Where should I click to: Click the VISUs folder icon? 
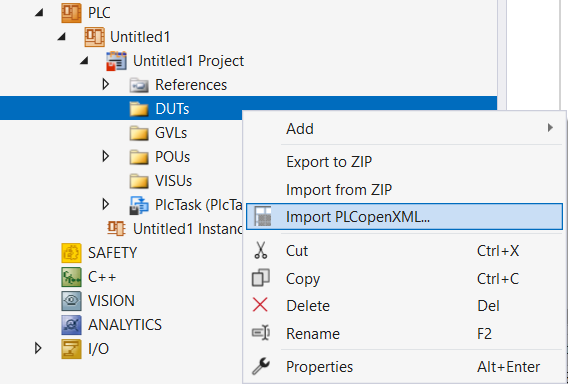click(x=139, y=181)
